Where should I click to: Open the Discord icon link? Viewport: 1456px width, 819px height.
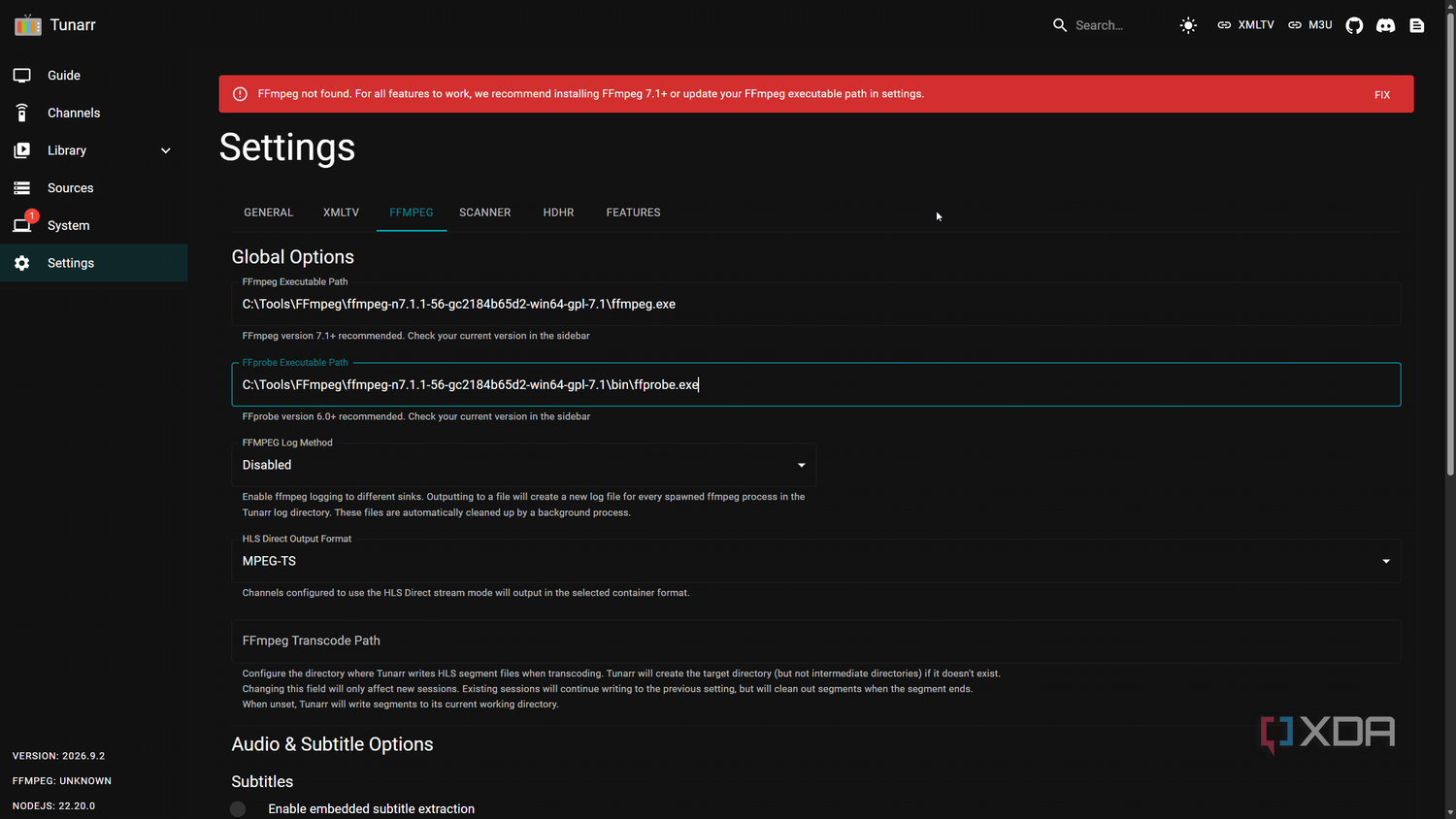1386,25
